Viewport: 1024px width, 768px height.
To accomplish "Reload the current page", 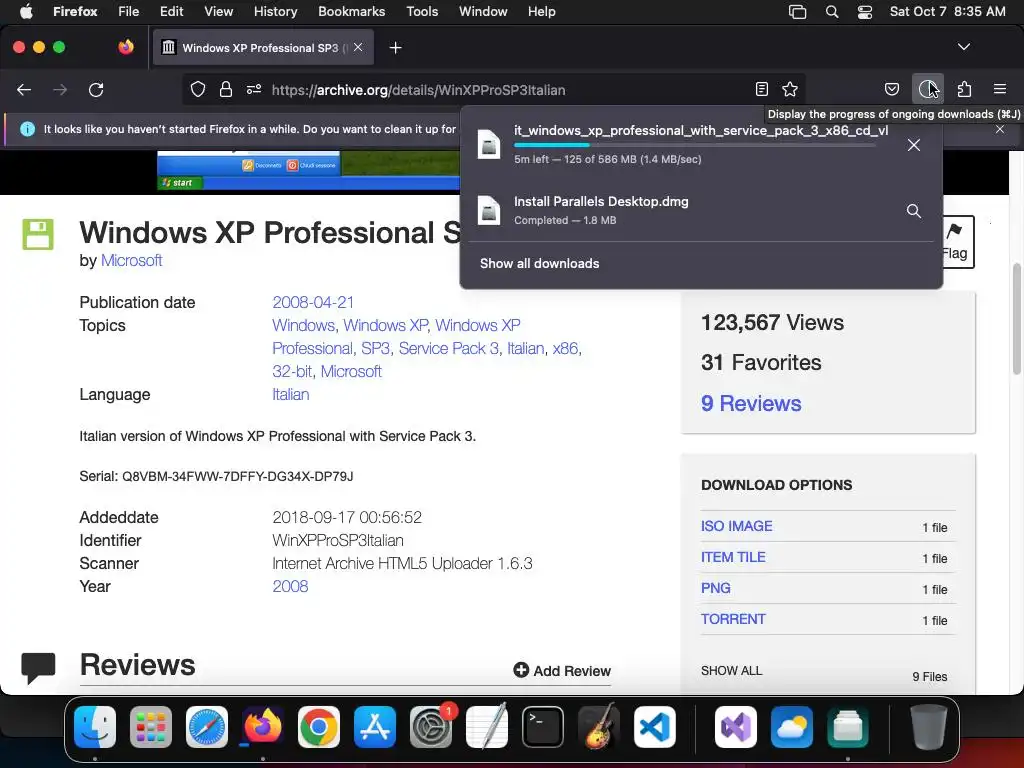I will 96,90.
